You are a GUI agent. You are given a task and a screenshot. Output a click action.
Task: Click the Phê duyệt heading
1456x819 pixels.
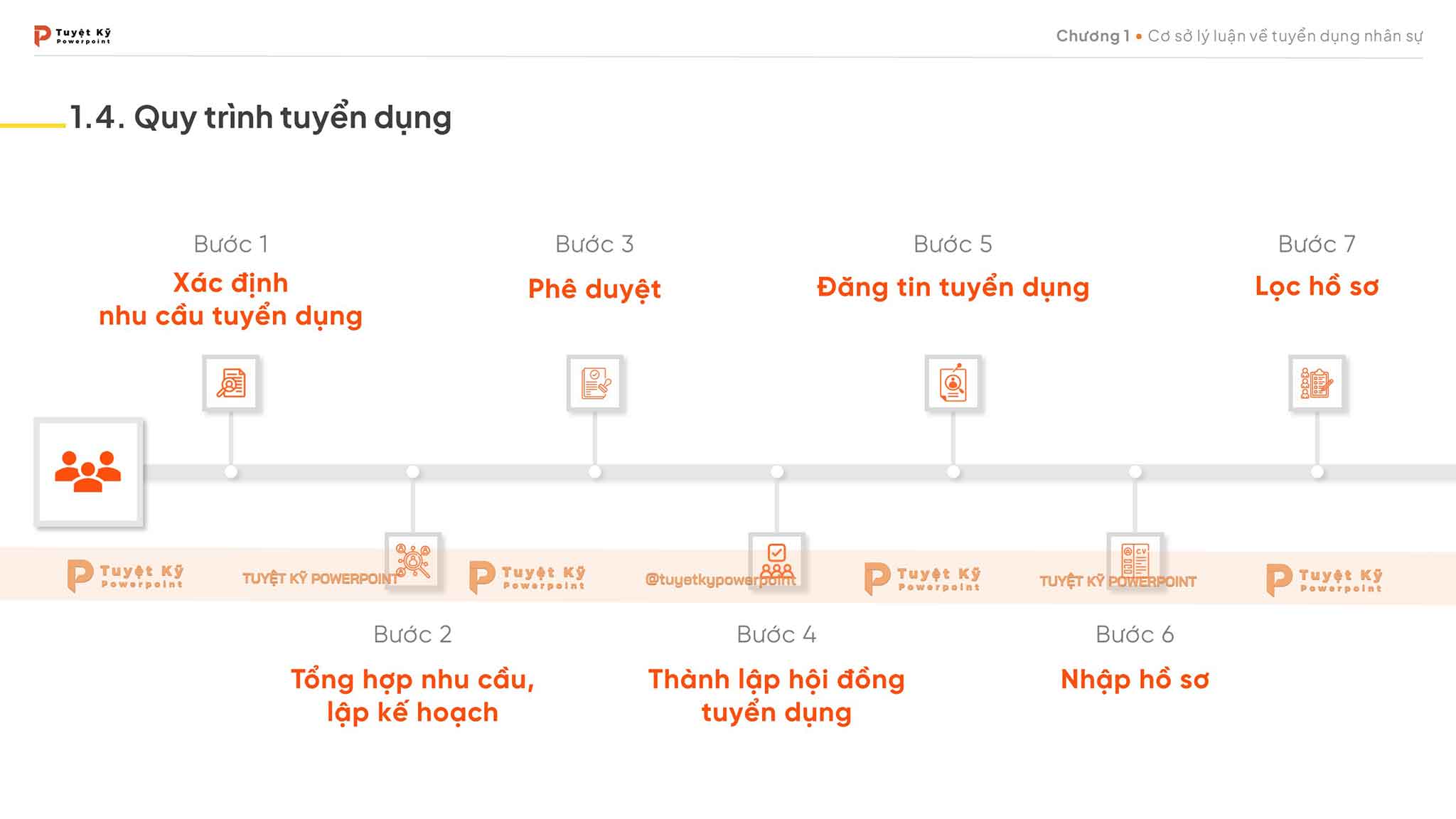tap(594, 289)
